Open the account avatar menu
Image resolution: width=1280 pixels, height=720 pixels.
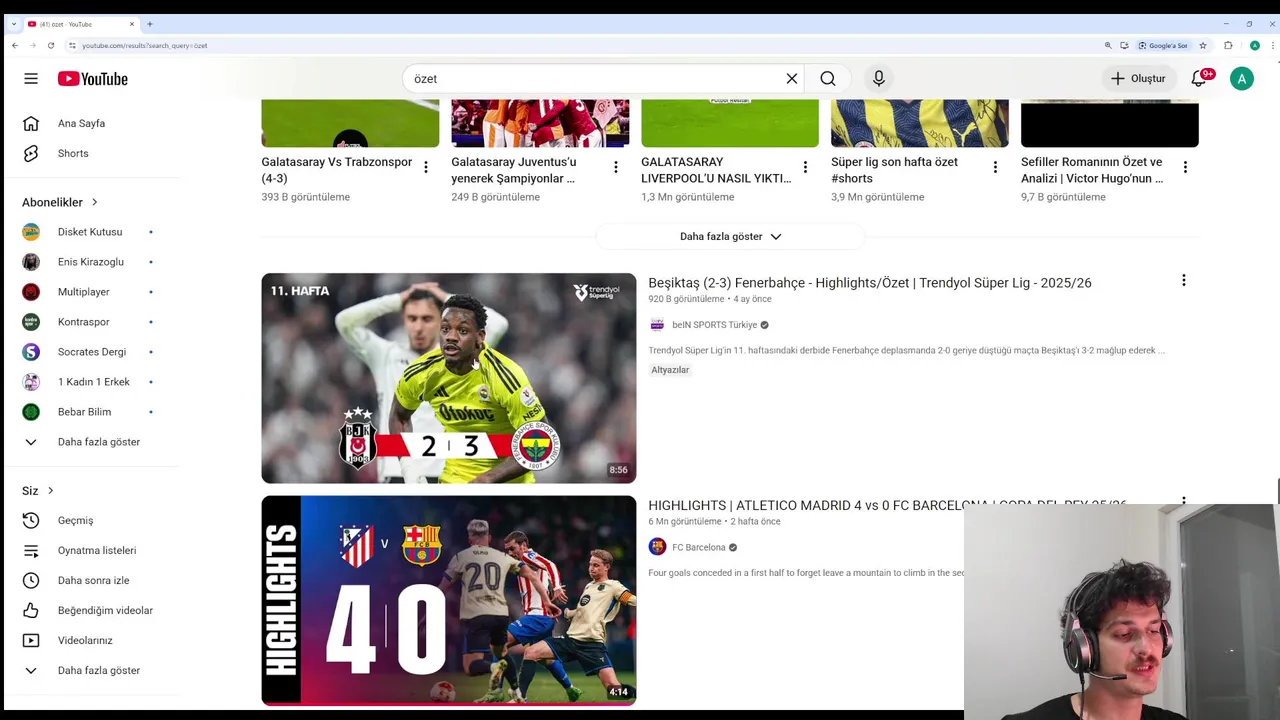coord(1242,78)
